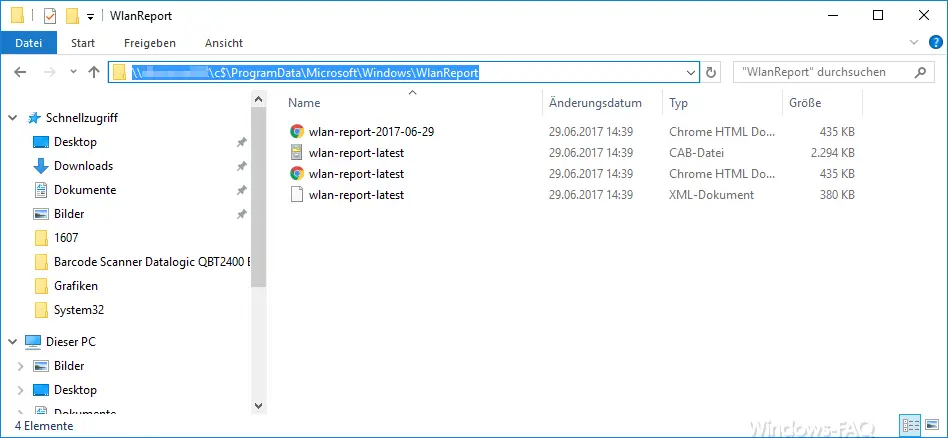This screenshot has width=948, height=438.
Task: Click navigation pane scrollbar down arrow
Action: pos(258,405)
